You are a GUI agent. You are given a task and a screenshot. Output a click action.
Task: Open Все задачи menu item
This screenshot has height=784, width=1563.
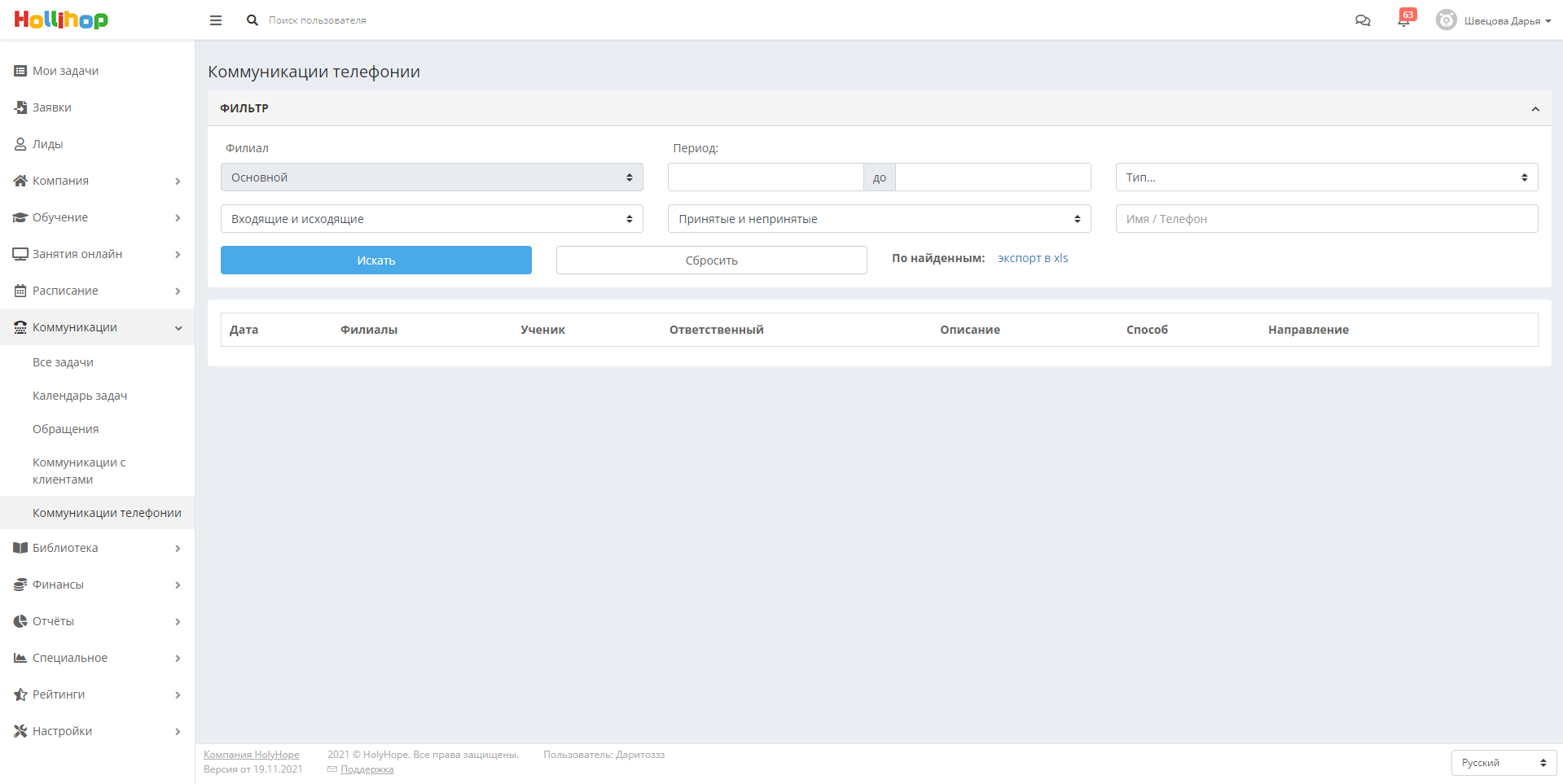point(97,362)
